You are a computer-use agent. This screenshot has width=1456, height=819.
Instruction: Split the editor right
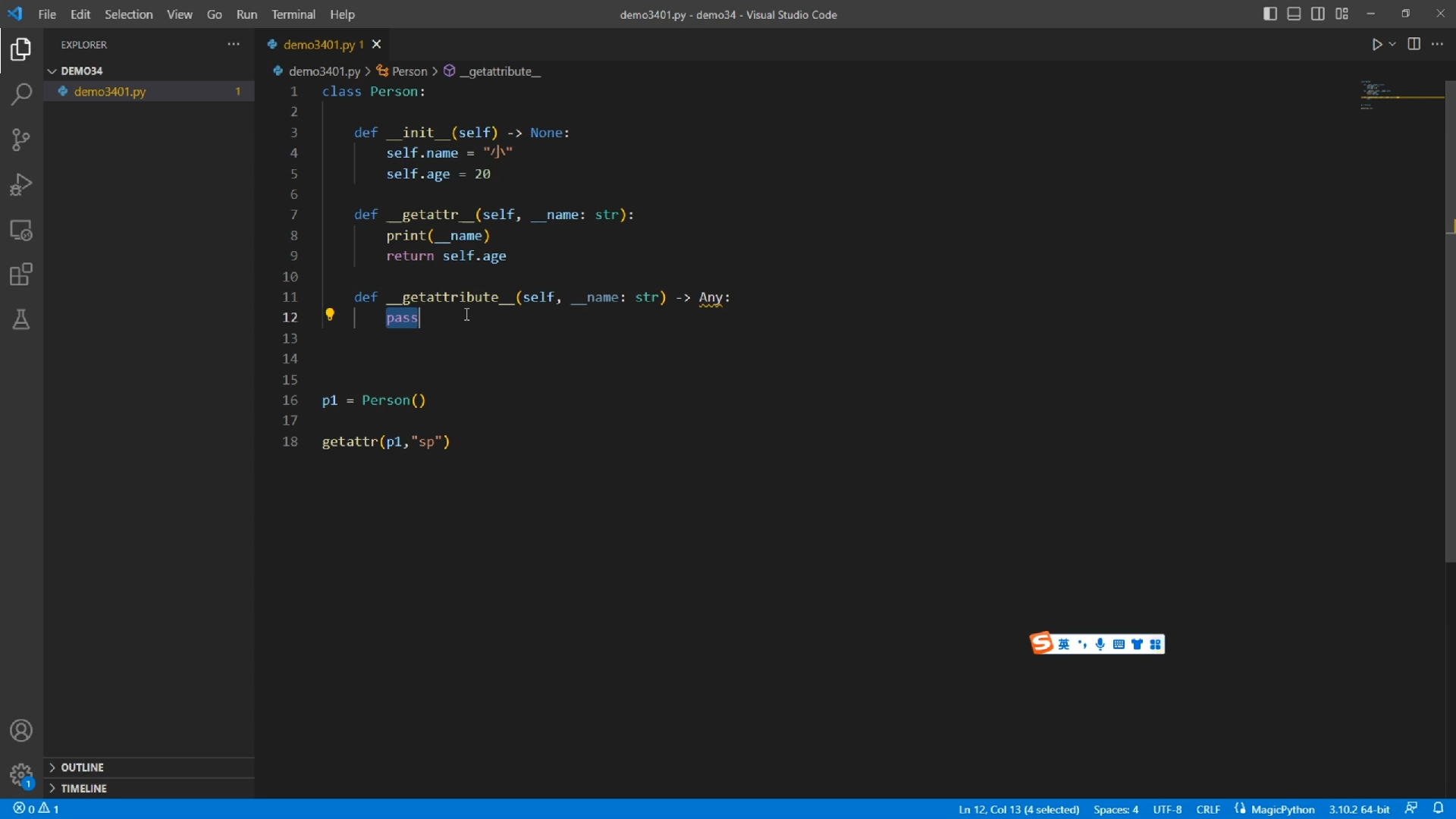pyautogui.click(x=1414, y=44)
